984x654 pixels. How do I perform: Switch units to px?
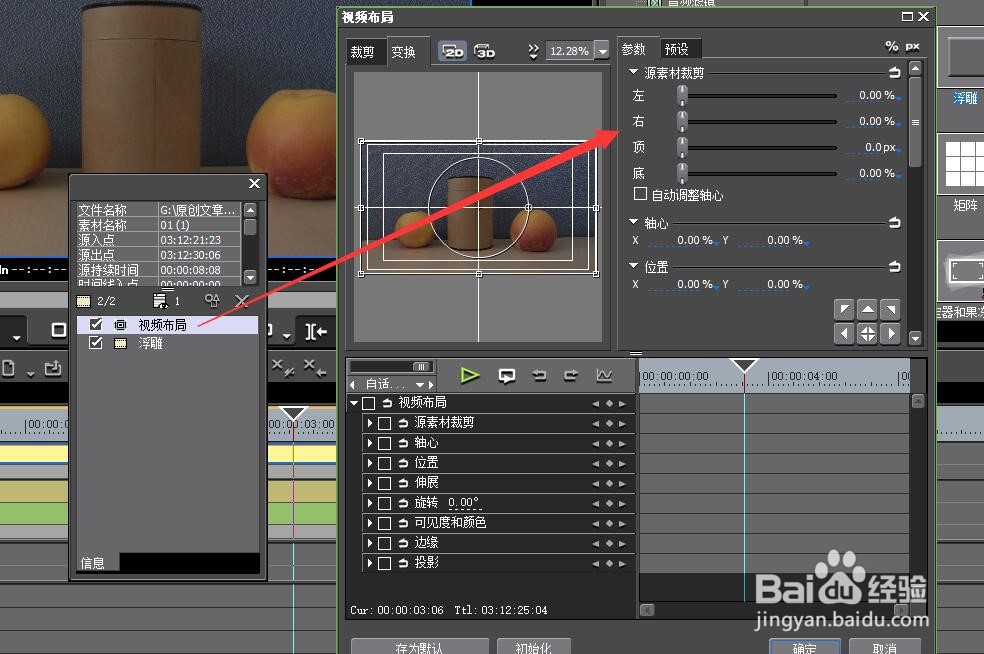(912, 46)
